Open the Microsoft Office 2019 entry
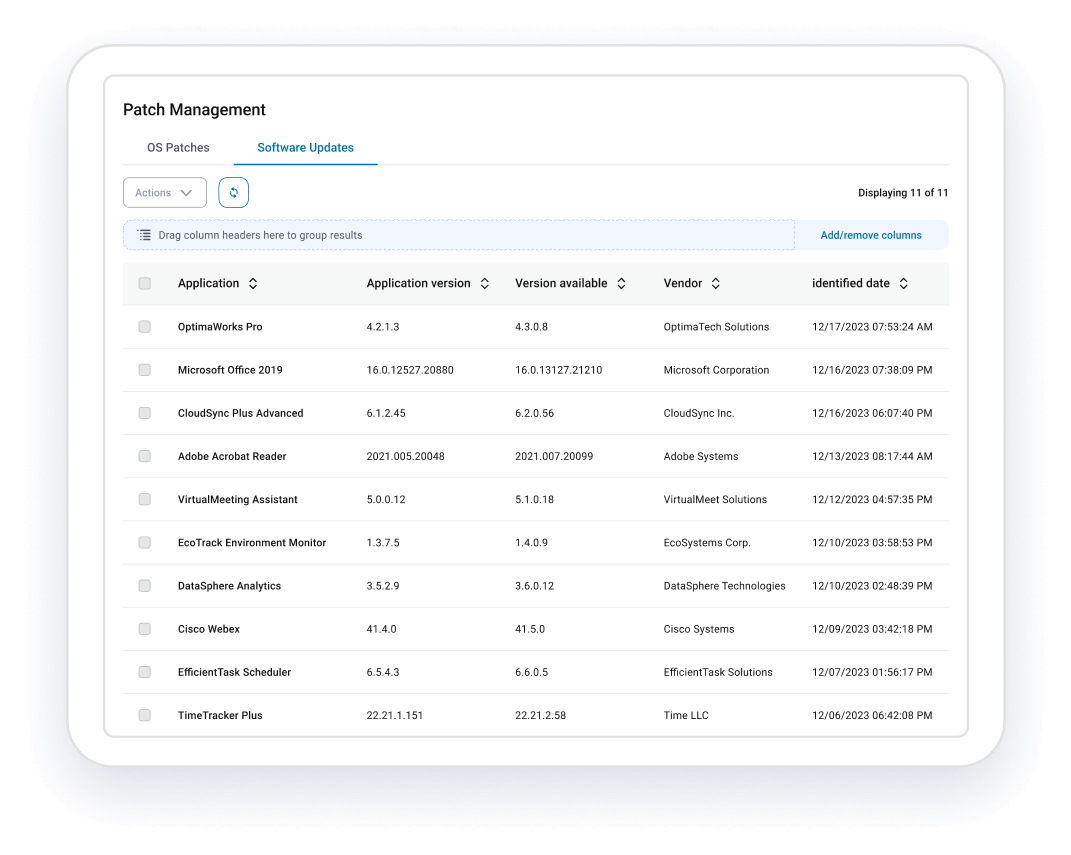 pyautogui.click(x=230, y=370)
